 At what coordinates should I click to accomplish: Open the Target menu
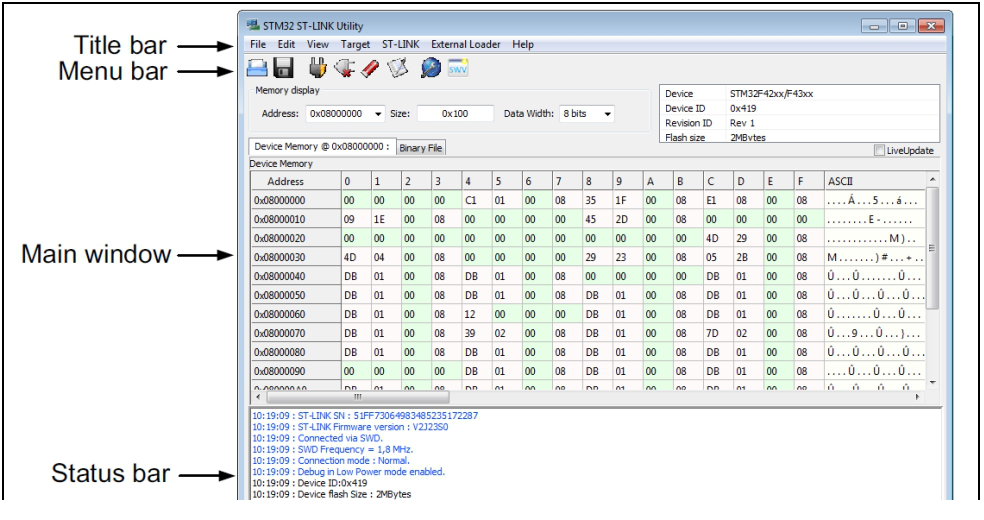[x=355, y=44]
